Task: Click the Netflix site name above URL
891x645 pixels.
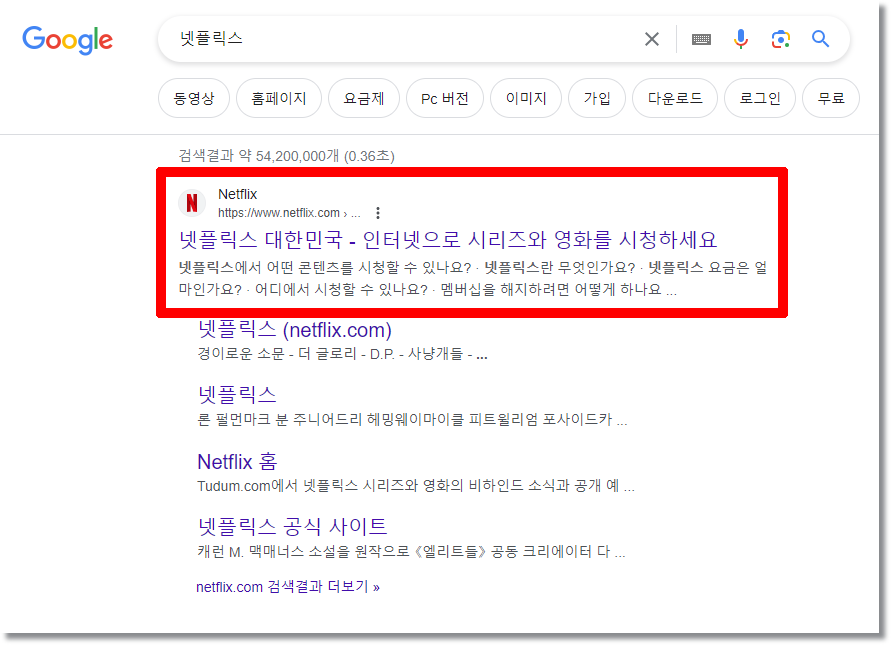Action: click(238, 194)
